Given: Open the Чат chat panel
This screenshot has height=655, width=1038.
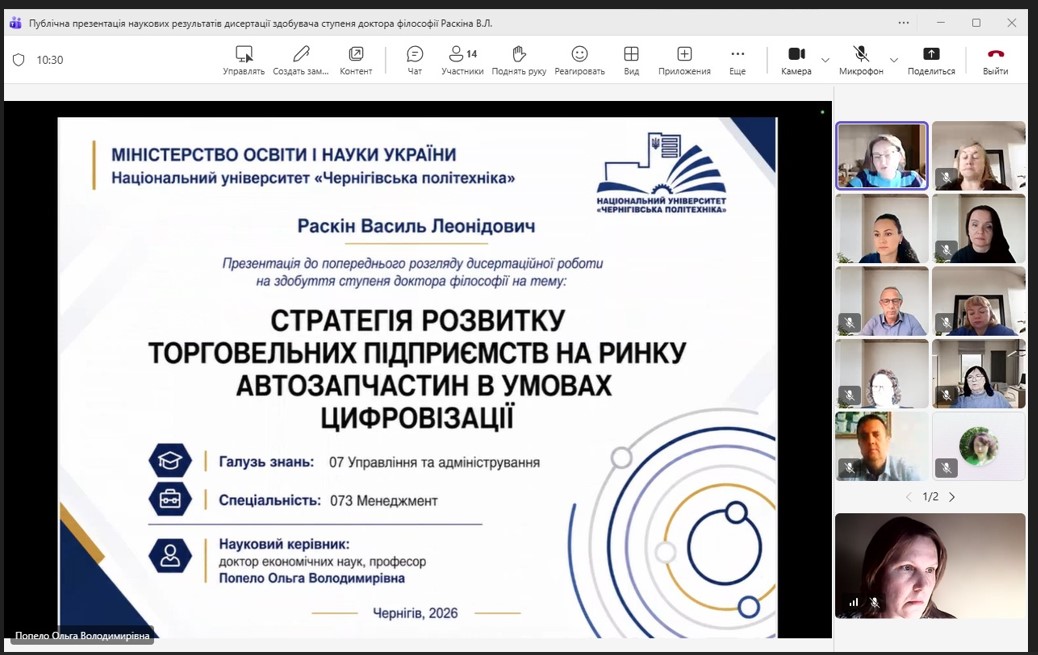Looking at the screenshot, I should 414,60.
